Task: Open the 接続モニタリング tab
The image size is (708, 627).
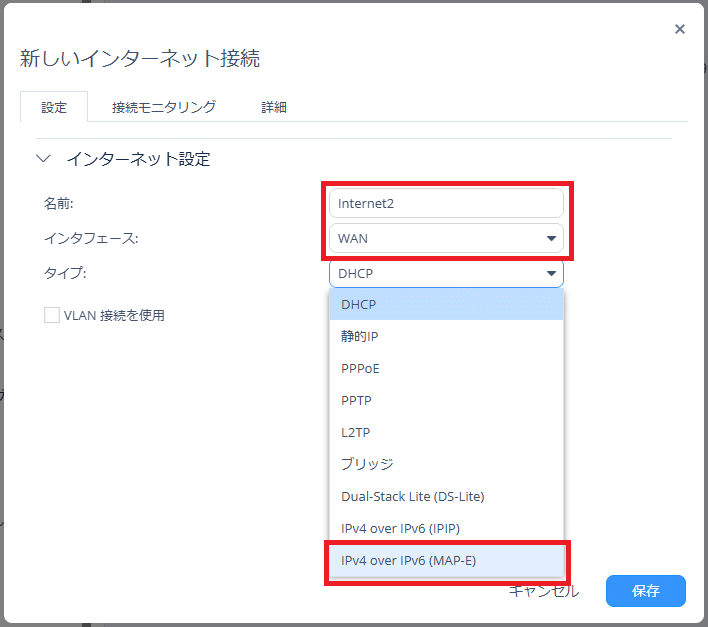Action: click(x=164, y=107)
